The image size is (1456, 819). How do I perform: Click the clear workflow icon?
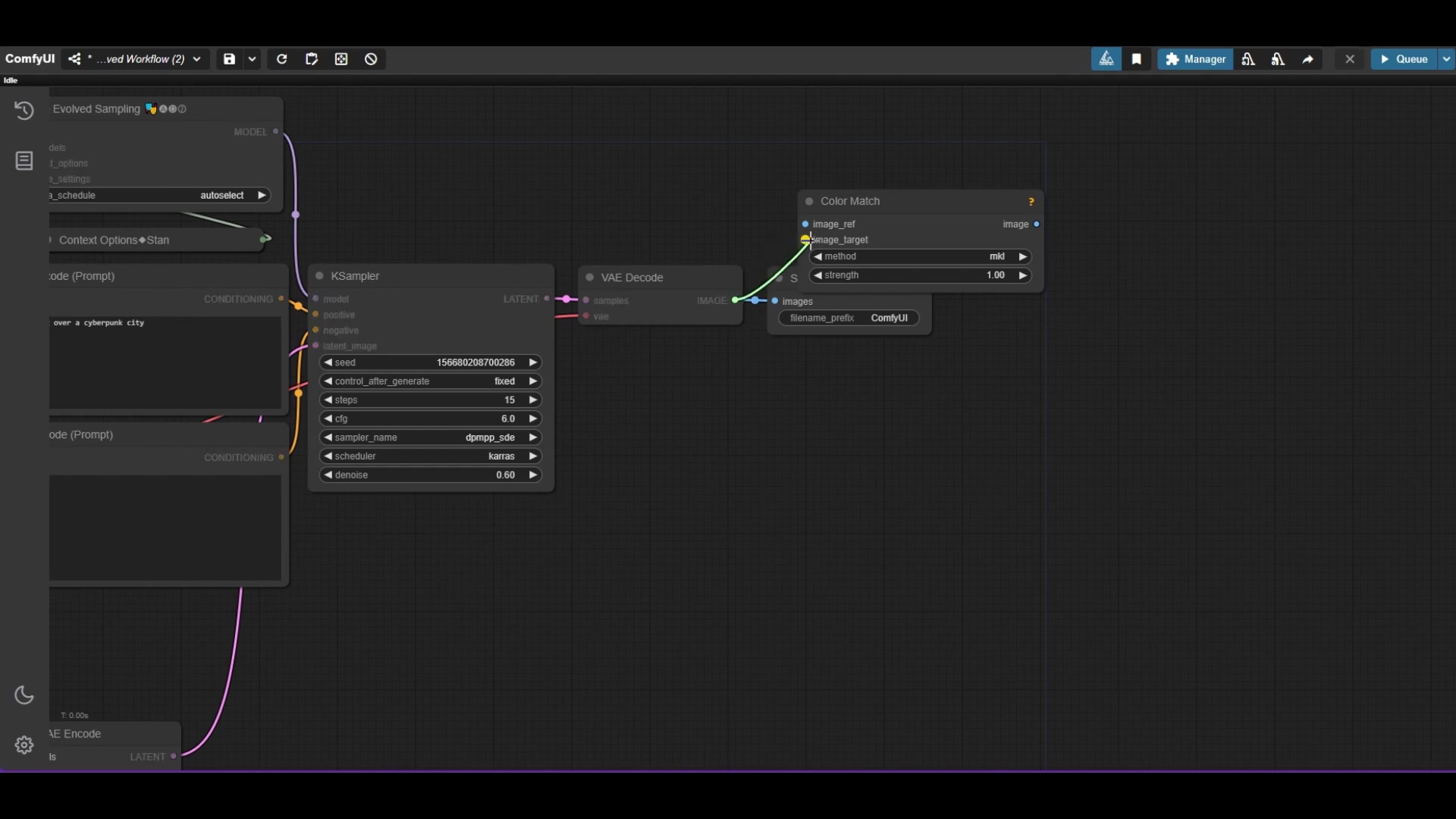(x=371, y=59)
